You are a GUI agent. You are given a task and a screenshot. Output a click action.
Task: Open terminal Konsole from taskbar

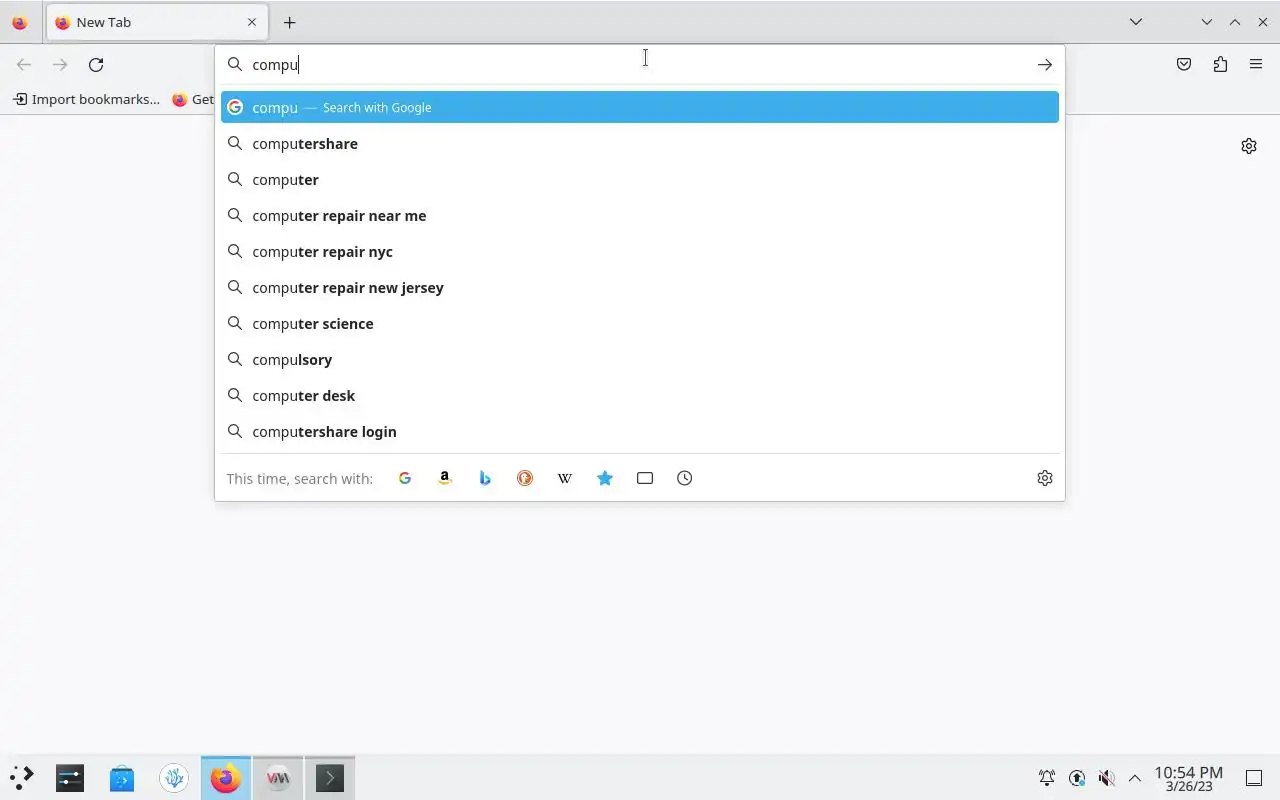pyautogui.click(x=330, y=778)
